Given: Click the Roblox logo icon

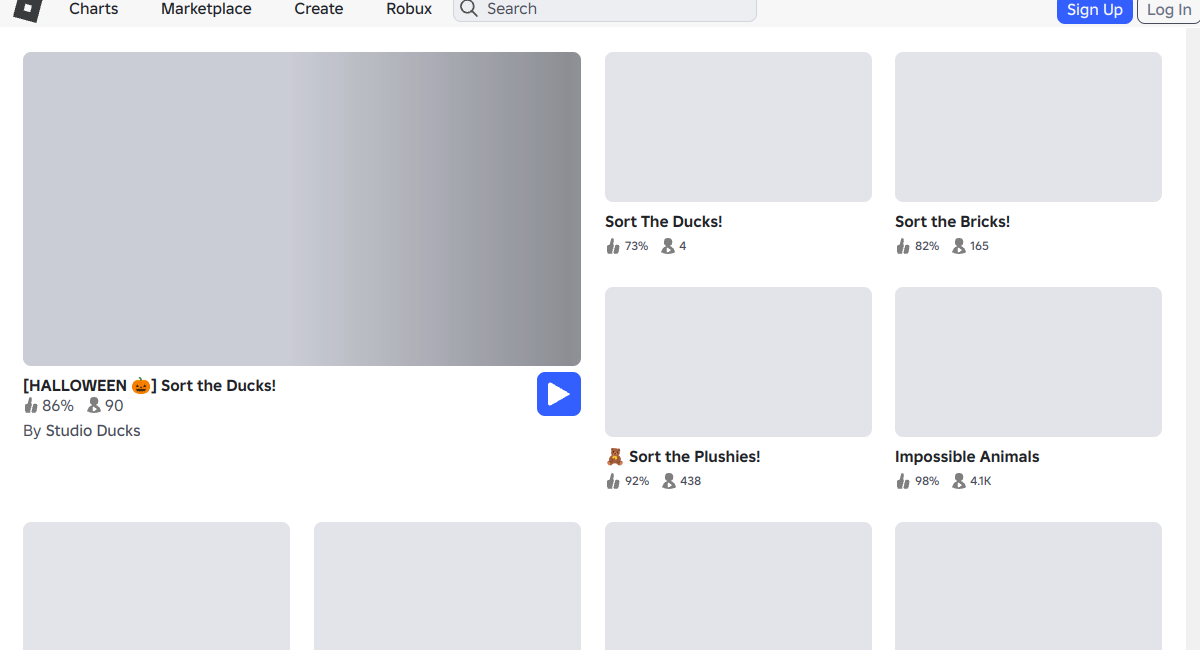Looking at the screenshot, I should pyautogui.click(x=28, y=9).
